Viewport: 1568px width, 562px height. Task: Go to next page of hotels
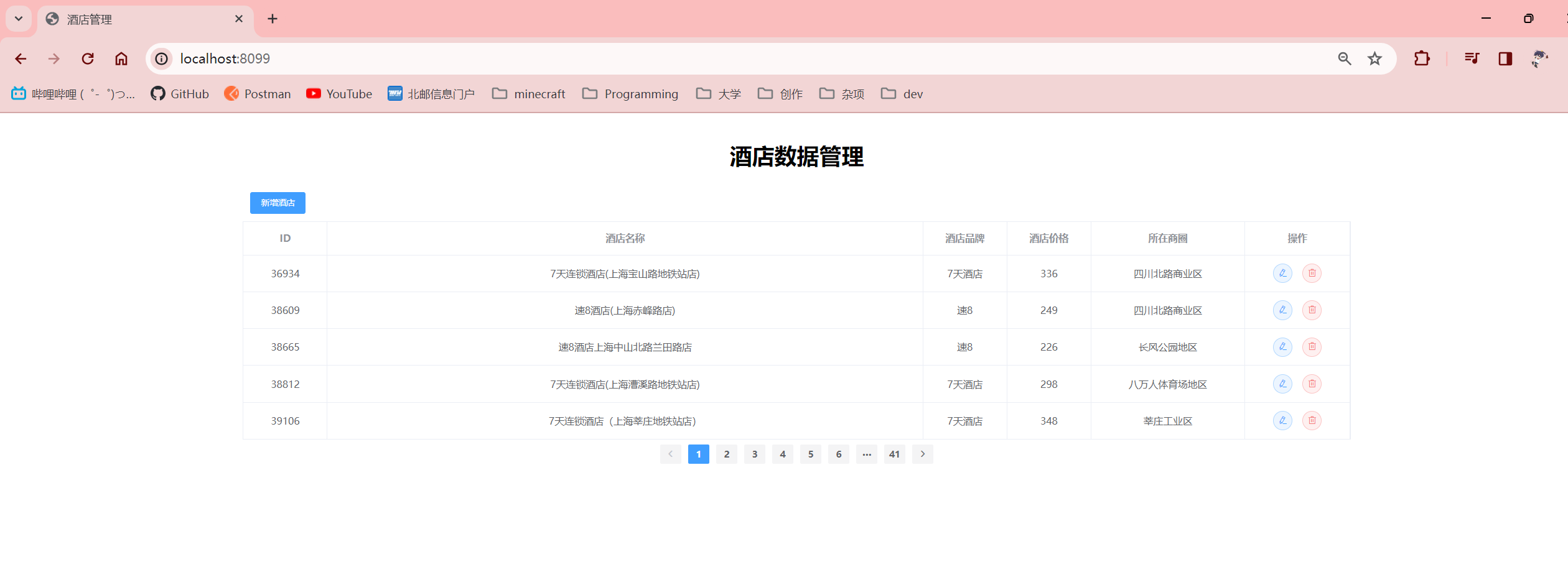[923, 454]
